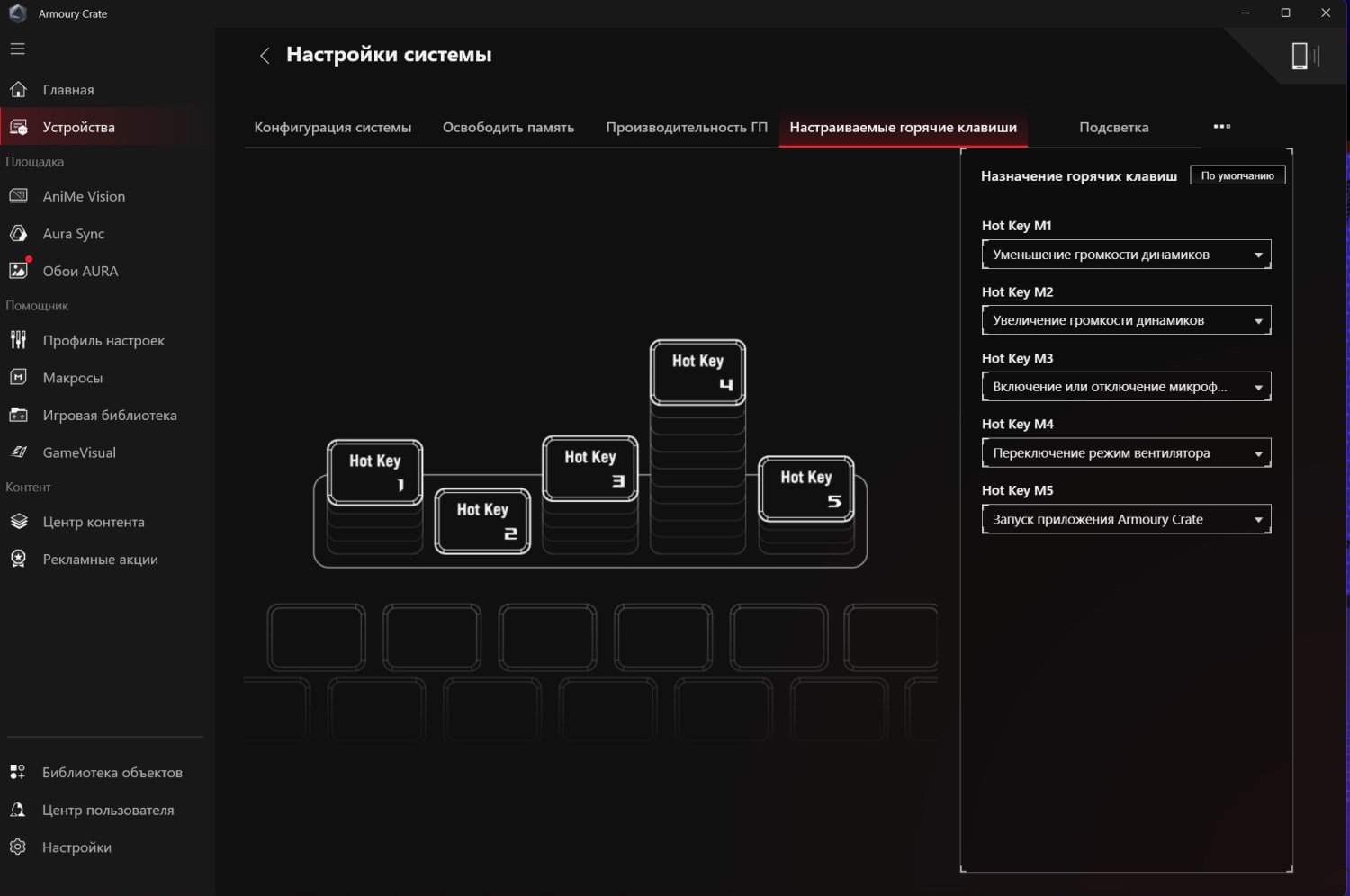
Task: Click the Игровая библиотека gamepad icon
Action: [x=18, y=415]
